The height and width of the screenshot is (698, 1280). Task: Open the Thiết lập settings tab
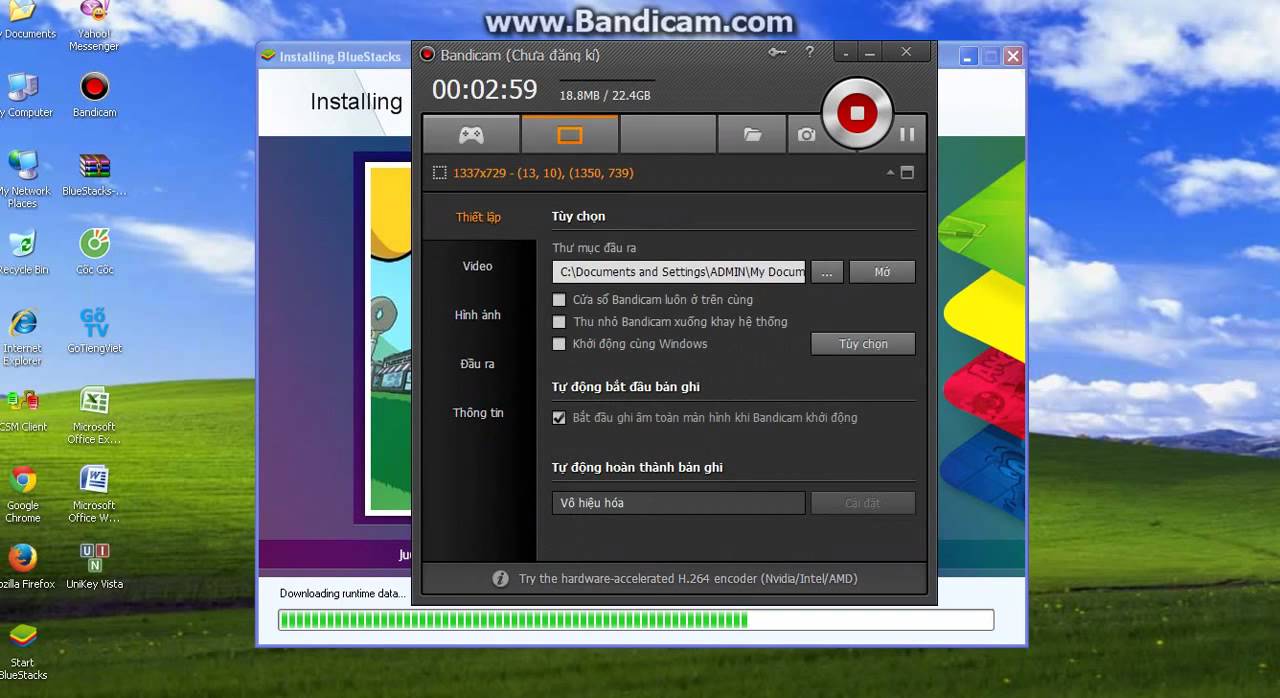click(478, 217)
